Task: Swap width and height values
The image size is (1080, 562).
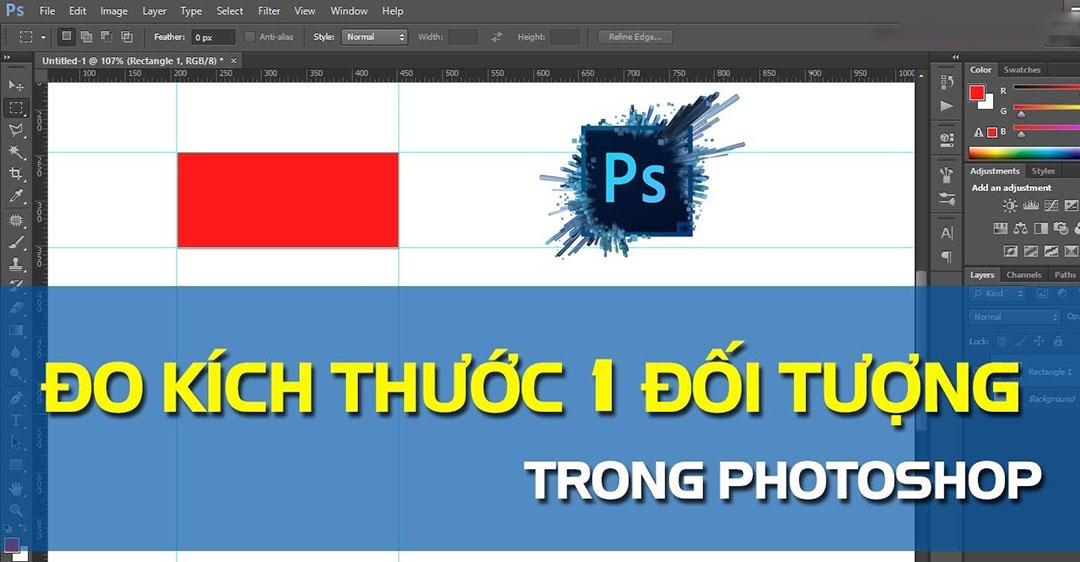Action: pos(497,37)
